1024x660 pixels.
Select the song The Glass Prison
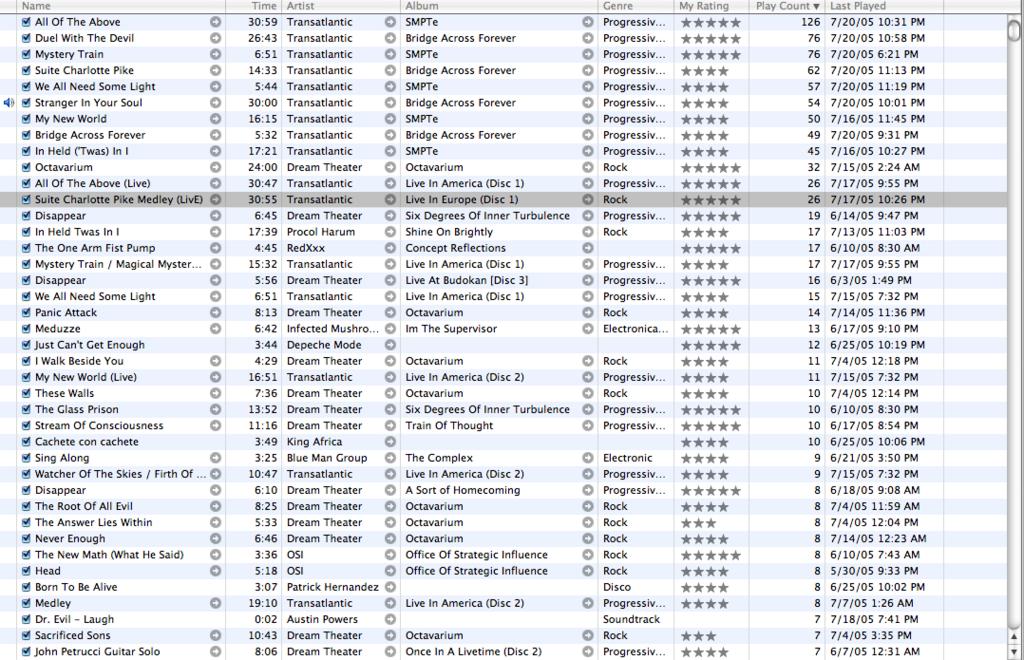pyautogui.click(x=77, y=409)
